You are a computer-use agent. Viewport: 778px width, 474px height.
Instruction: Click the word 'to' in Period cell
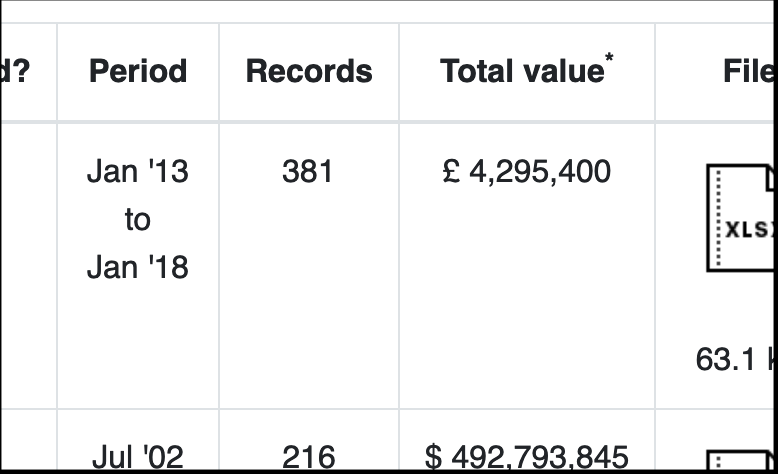(137, 219)
